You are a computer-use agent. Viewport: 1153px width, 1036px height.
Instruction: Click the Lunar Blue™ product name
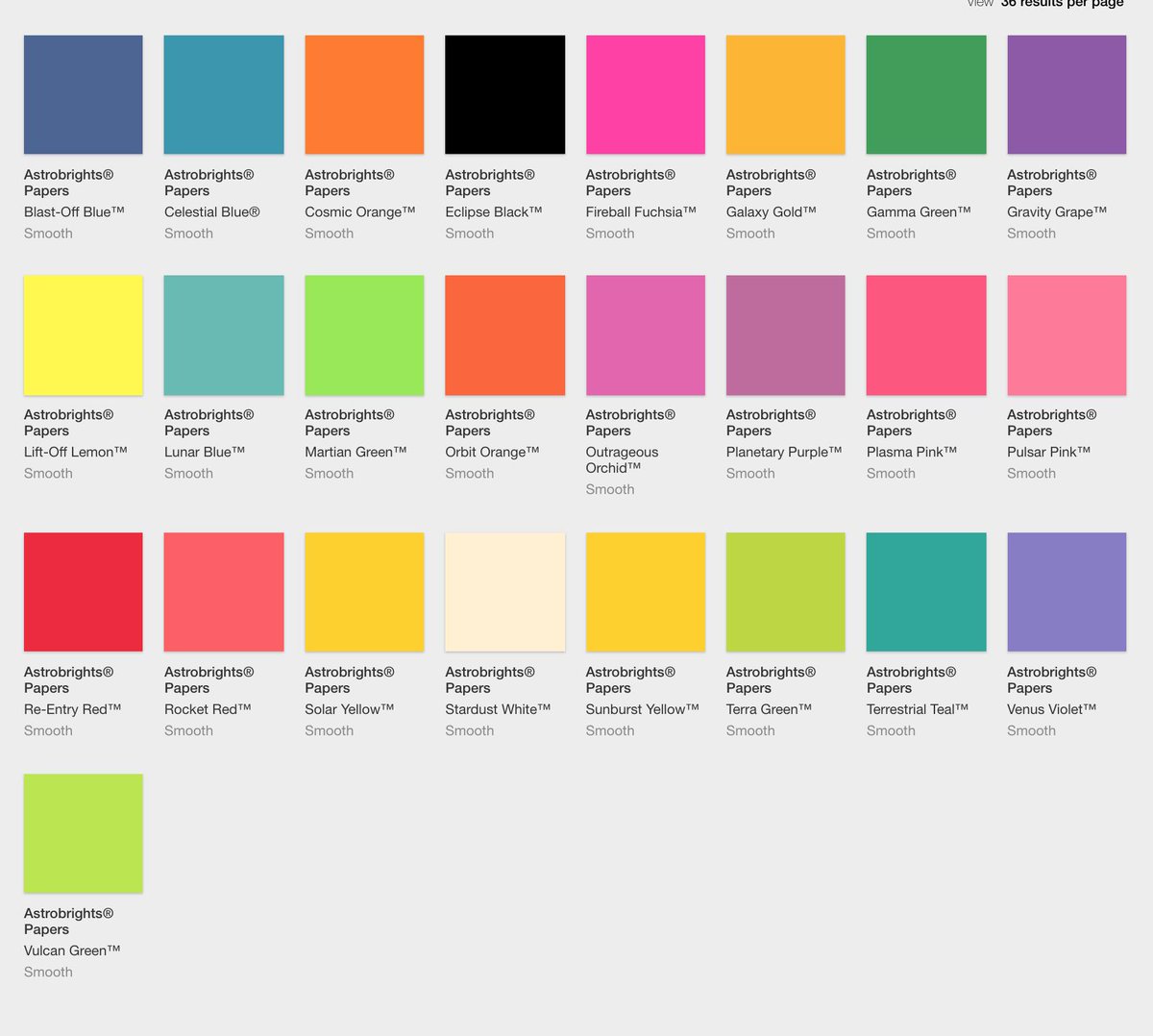click(x=205, y=452)
